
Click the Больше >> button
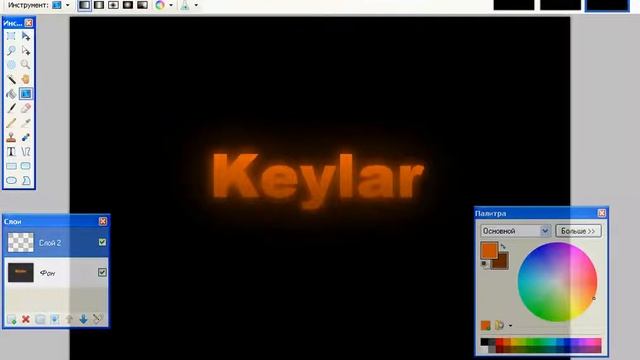point(578,231)
